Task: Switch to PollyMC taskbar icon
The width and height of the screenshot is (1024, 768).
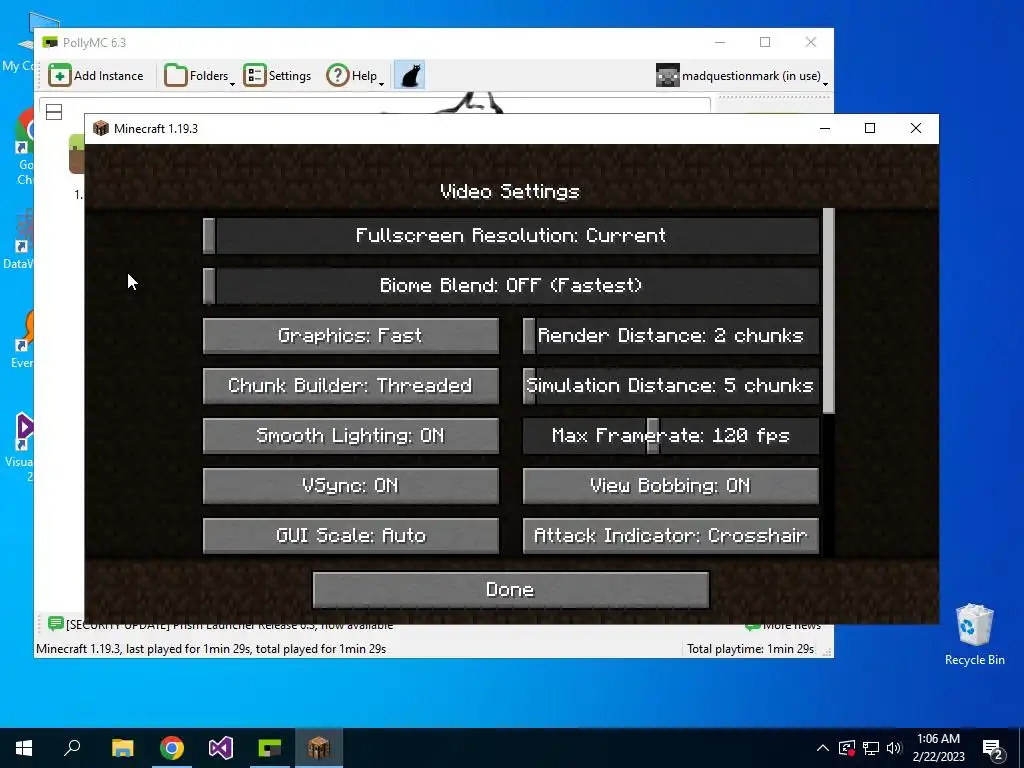Action: point(270,748)
